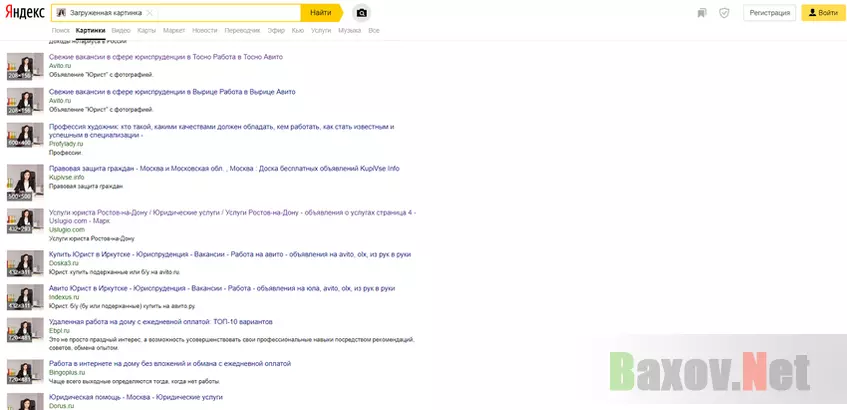Open the Услуги tab
The image size is (847, 410).
pyautogui.click(x=321, y=31)
